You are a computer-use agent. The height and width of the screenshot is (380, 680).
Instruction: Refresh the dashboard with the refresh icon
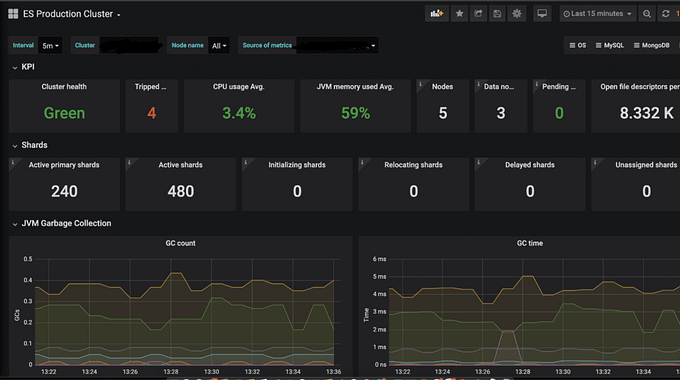(665, 14)
